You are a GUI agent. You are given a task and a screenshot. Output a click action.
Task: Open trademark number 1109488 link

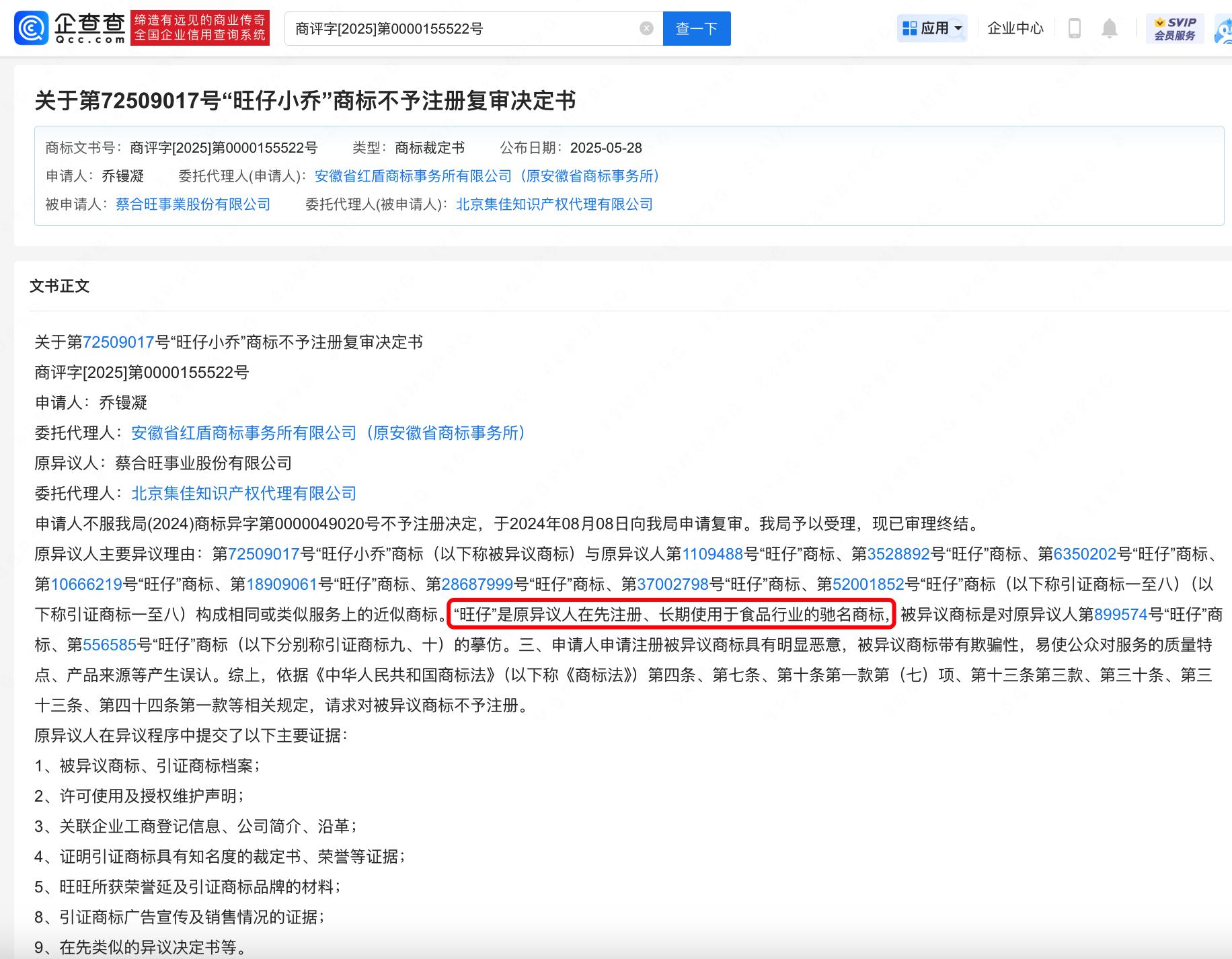(713, 554)
